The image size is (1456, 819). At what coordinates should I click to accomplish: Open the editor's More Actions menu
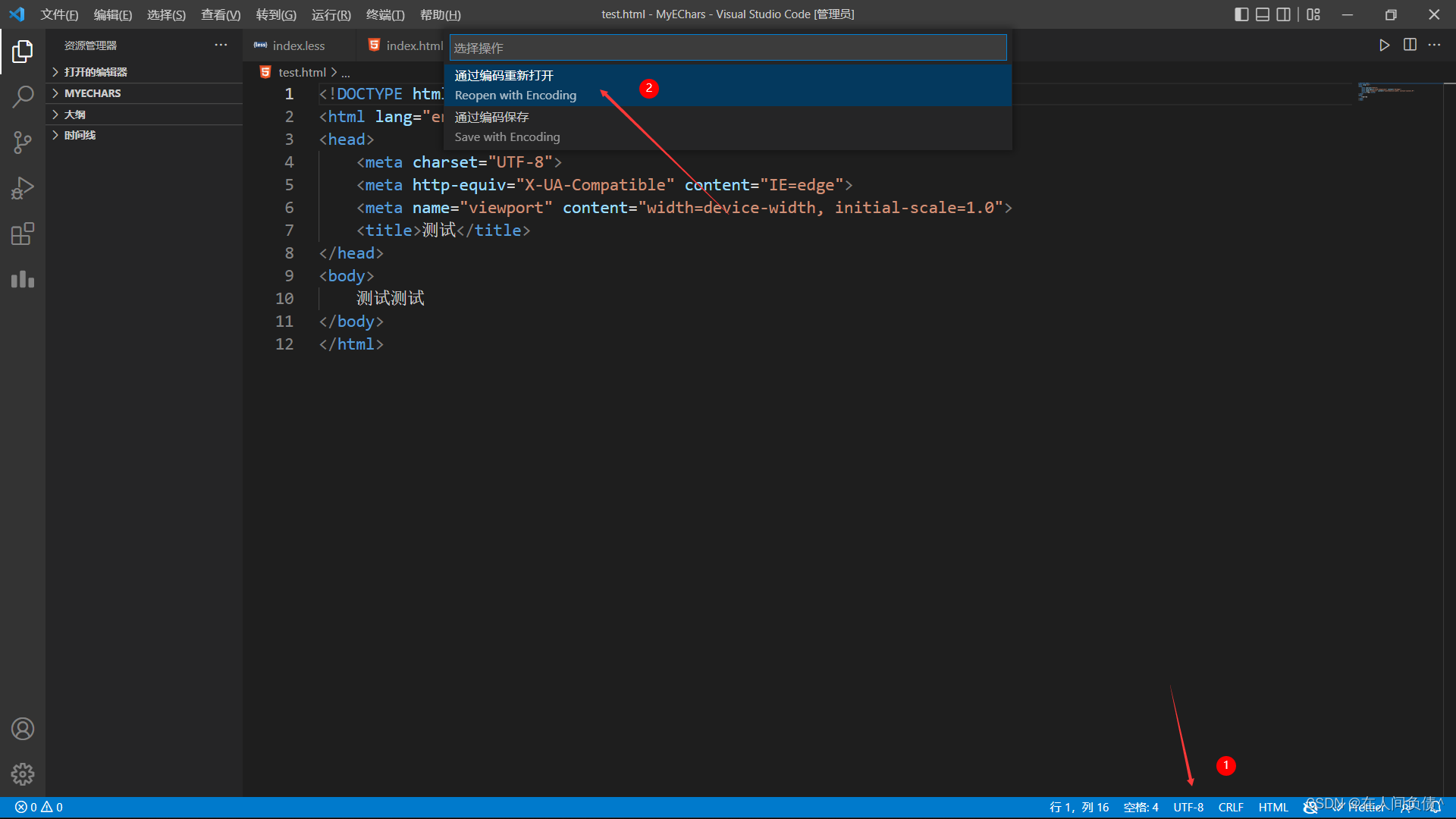point(1435,45)
